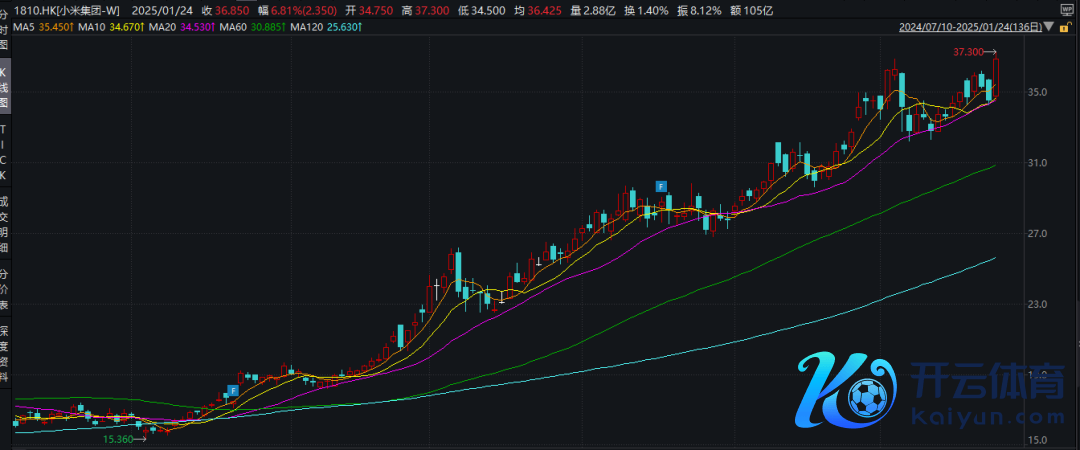This screenshot has width=1080, height=450.
Task: Select the K线图 tab in sidebar
Action: coord(5,88)
